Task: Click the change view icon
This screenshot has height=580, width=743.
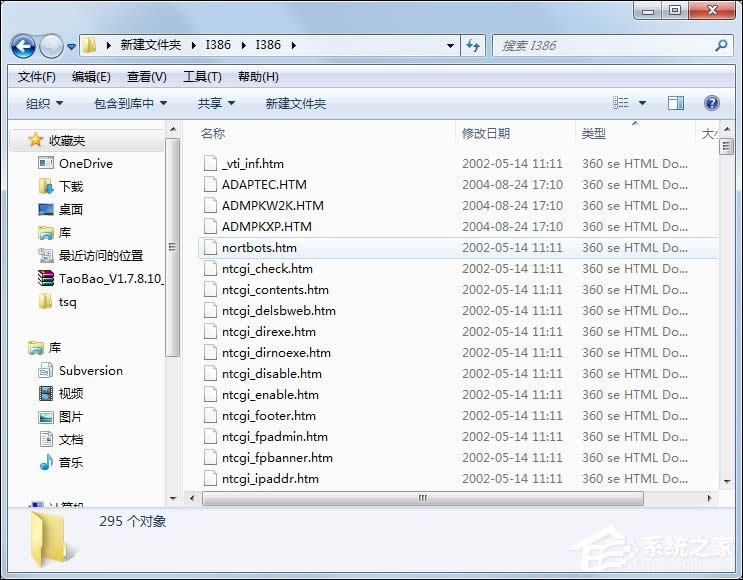Action: coord(620,103)
